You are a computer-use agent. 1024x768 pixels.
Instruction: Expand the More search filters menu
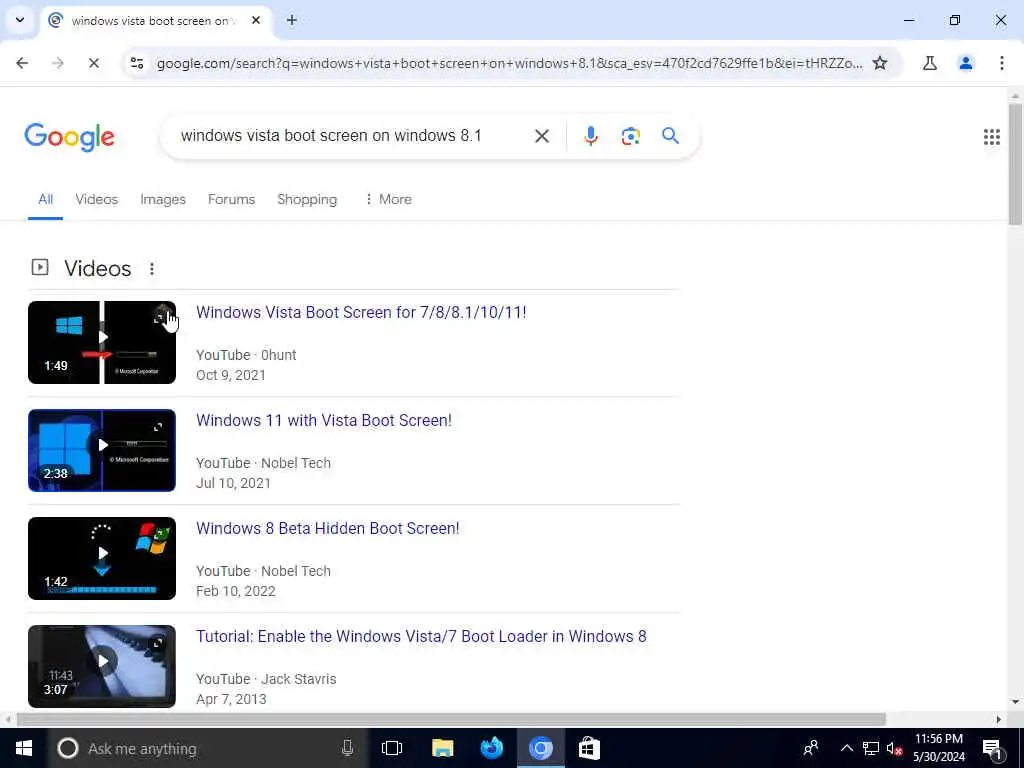point(388,199)
